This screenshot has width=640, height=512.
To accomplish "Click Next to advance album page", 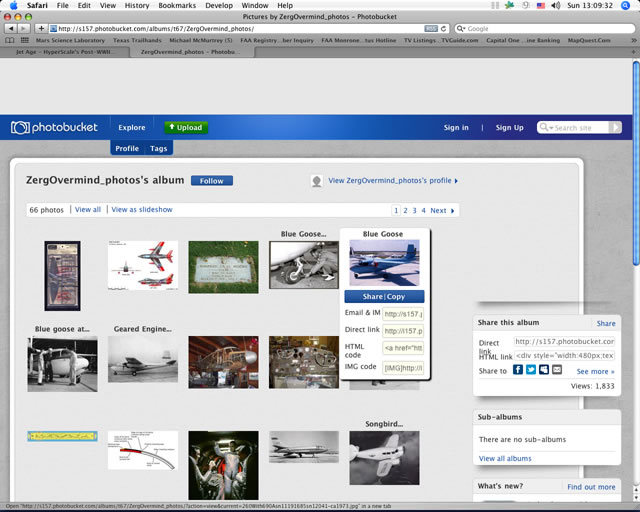I will (x=441, y=211).
